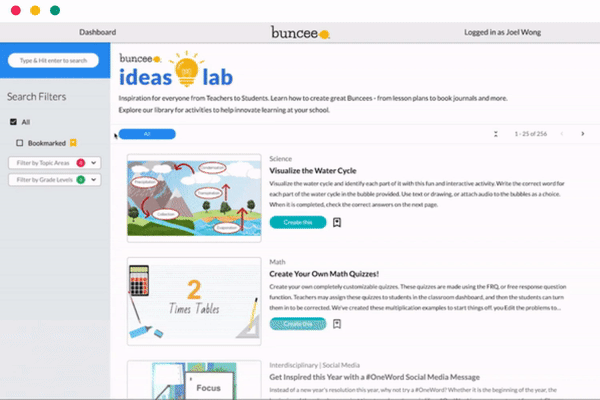This screenshot has width=600, height=400.
Task: Click the Buncee logo in header
Action: pyautogui.click(x=300, y=32)
